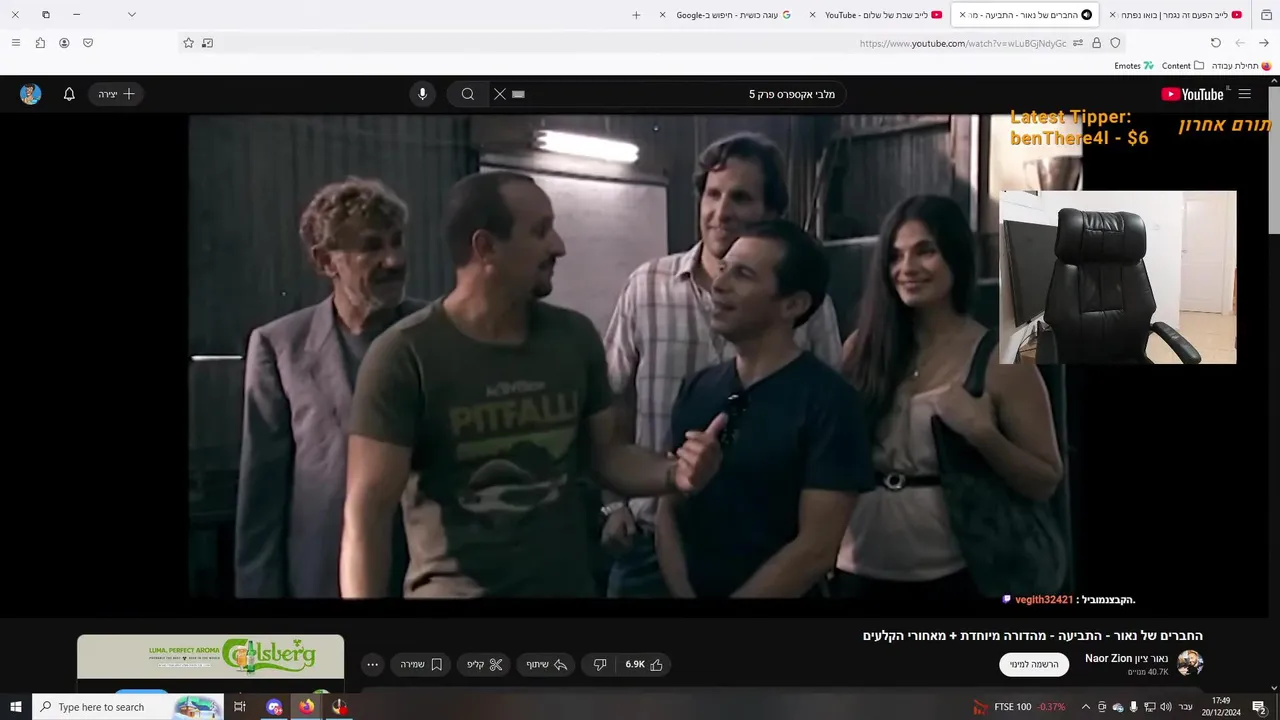Screen dimensions: 1280x720
Task: Open the Windows Start menu
Action: [x=15, y=707]
